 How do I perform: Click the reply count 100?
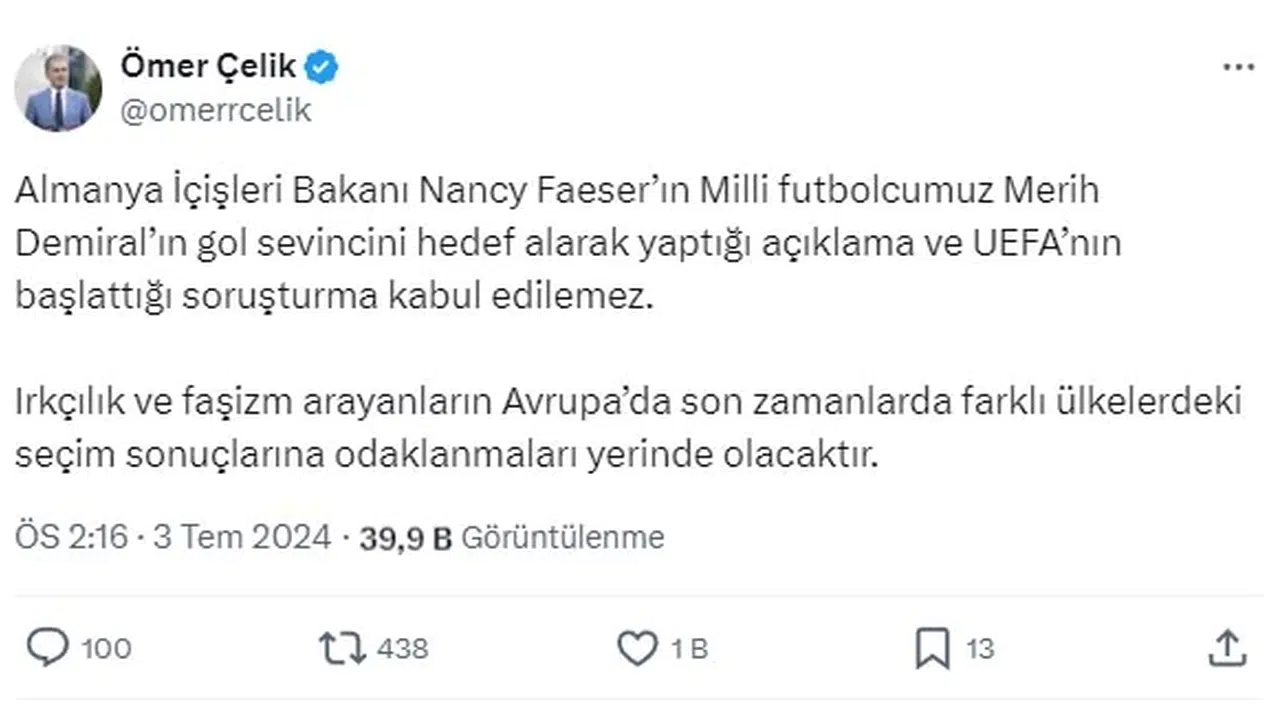[x=105, y=649]
